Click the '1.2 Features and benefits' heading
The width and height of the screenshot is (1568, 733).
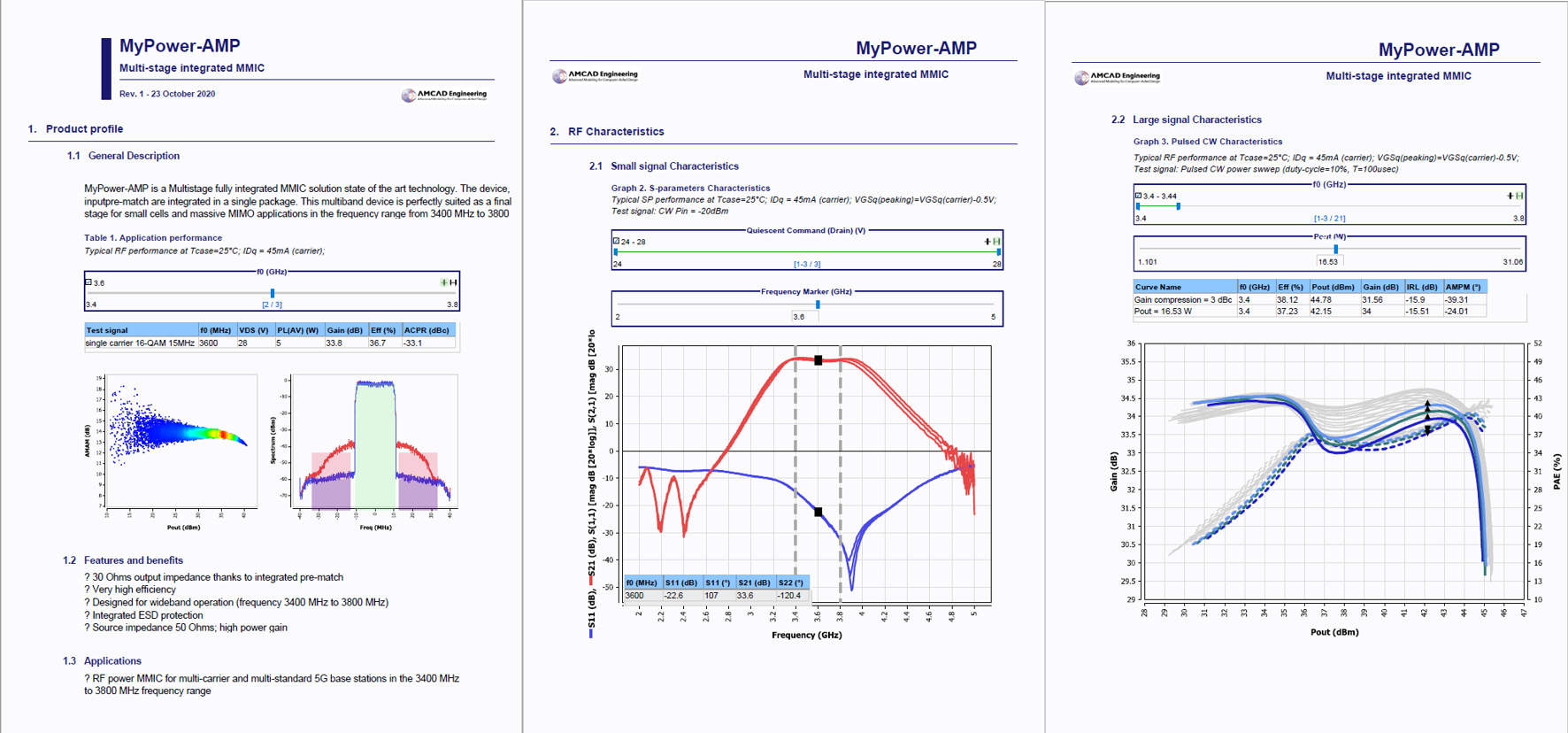(123, 560)
